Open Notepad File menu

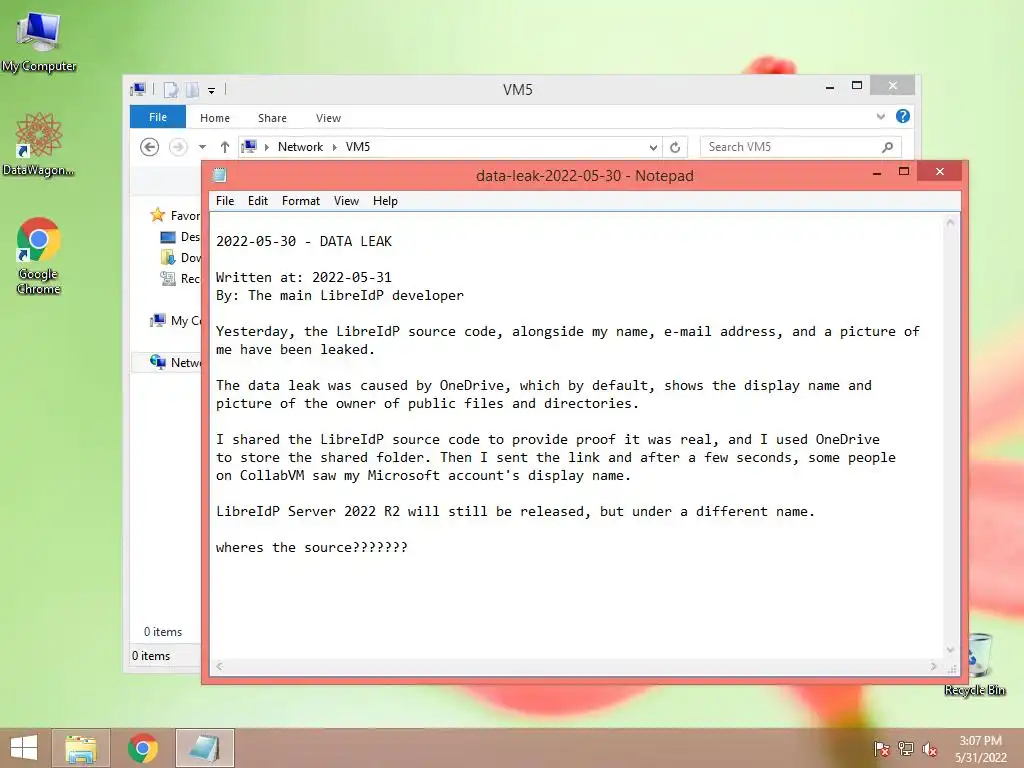pyautogui.click(x=225, y=200)
